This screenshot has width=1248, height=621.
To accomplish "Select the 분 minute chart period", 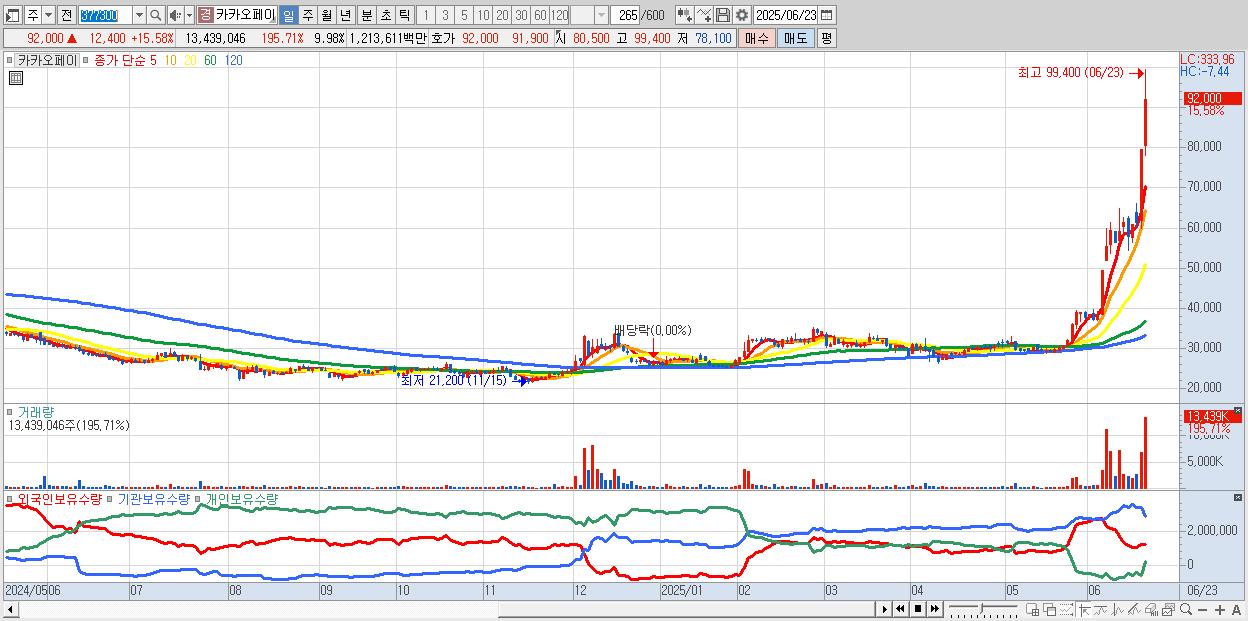I will 366,15.
